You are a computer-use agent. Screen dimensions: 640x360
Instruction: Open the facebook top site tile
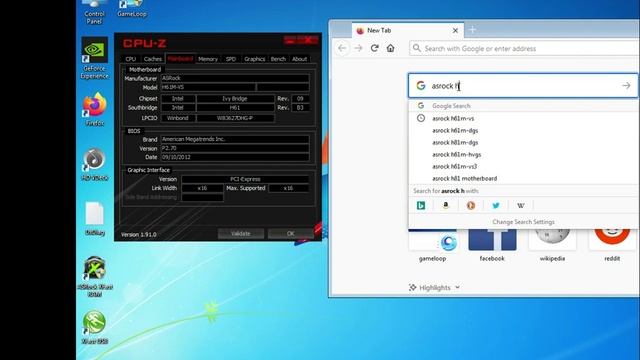pyautogui.click(x=492, y=245)
